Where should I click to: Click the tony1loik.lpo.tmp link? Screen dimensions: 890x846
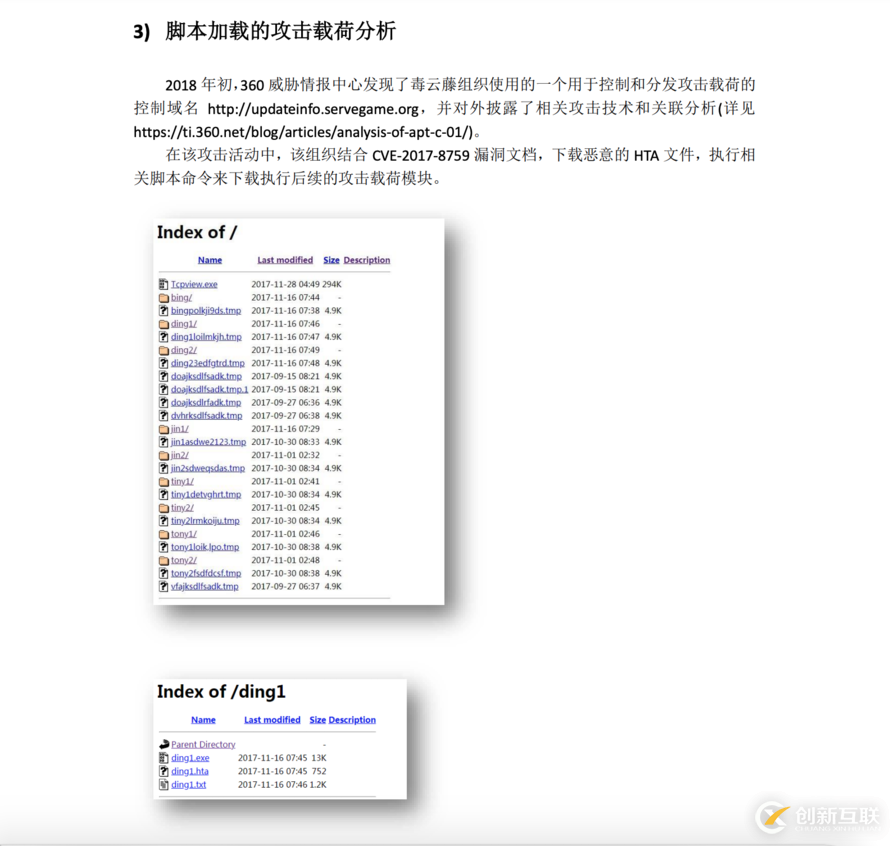pos(205,546)
